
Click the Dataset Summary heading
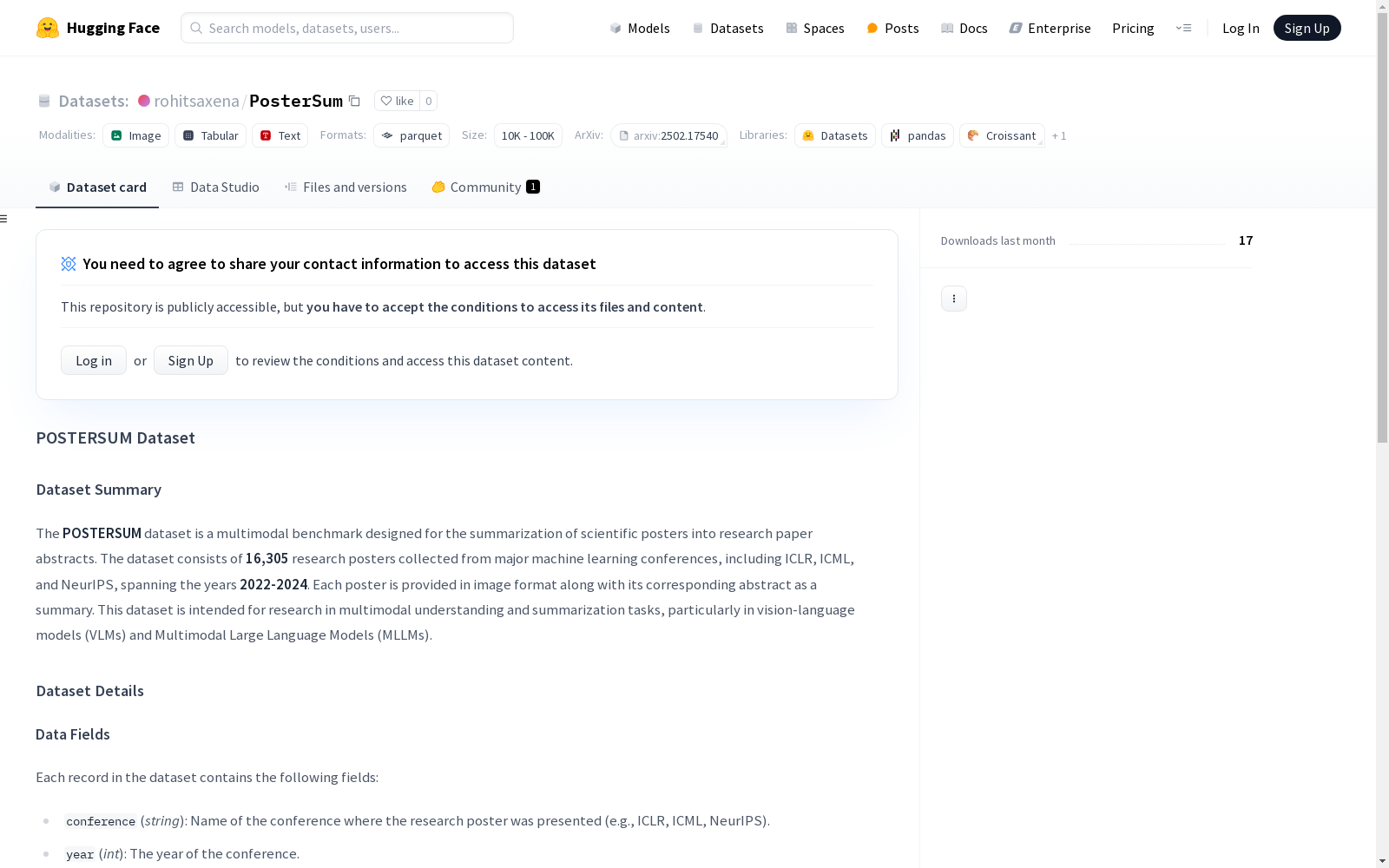99,490
